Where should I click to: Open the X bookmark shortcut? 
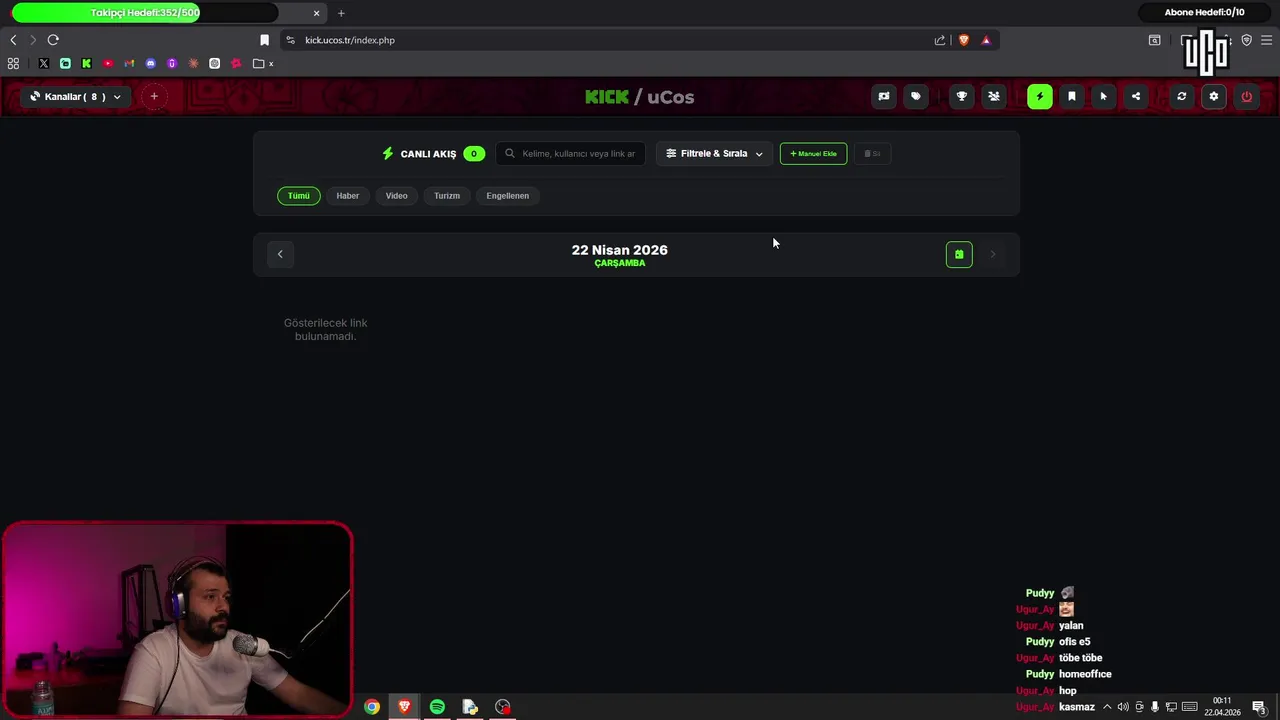[44, 63]
